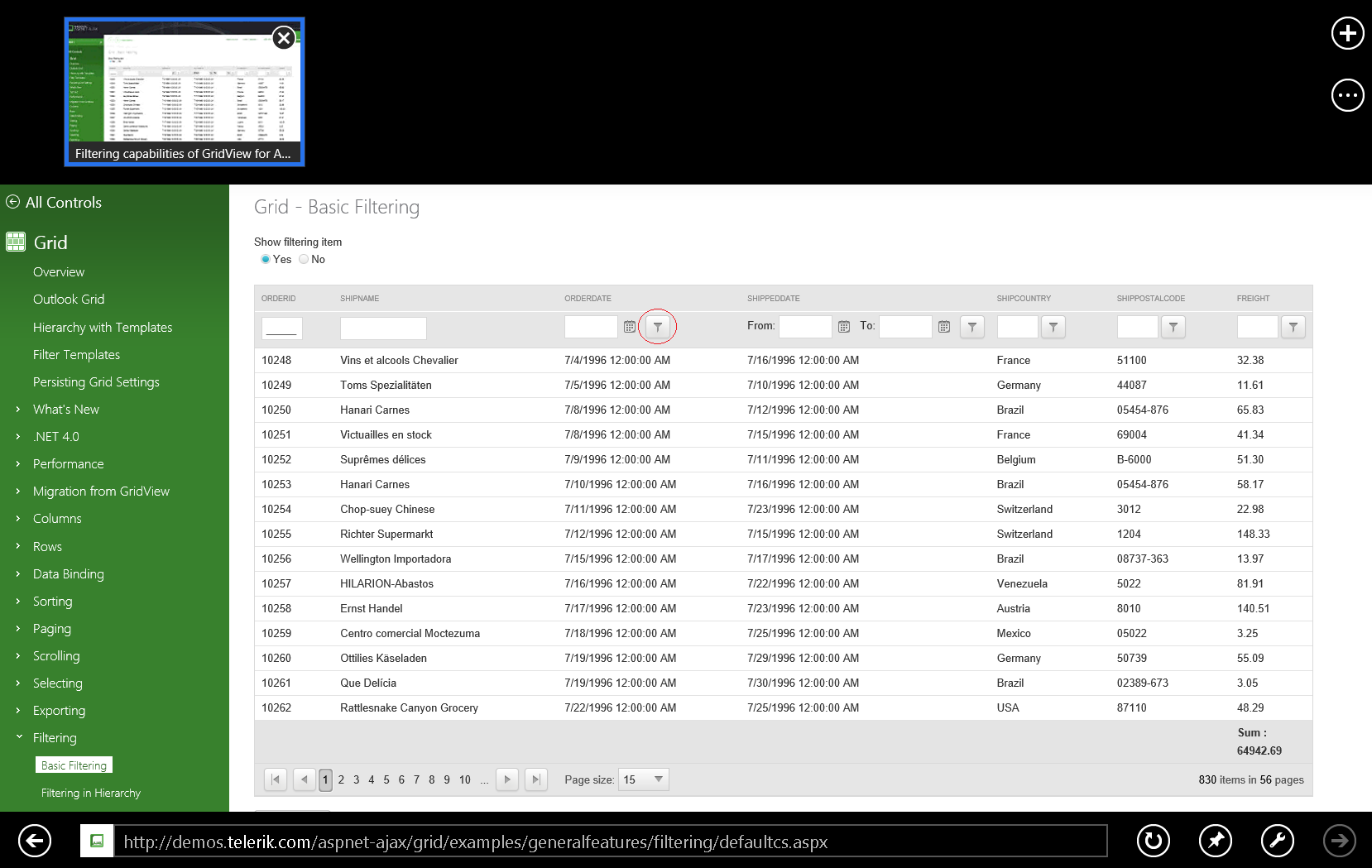The image size is (1372, 868).
Task: Click the browser forward arrow button
Action: (1339, 842)
